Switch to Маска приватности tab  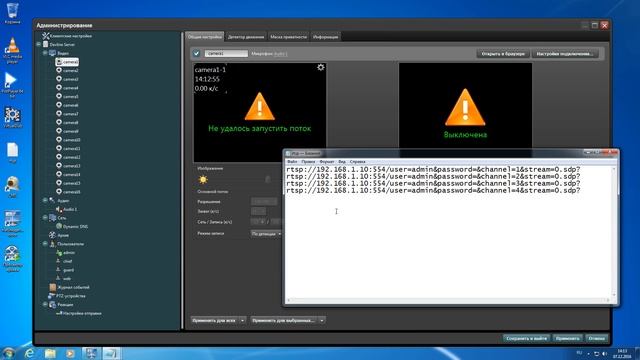(x=288, y=37)
